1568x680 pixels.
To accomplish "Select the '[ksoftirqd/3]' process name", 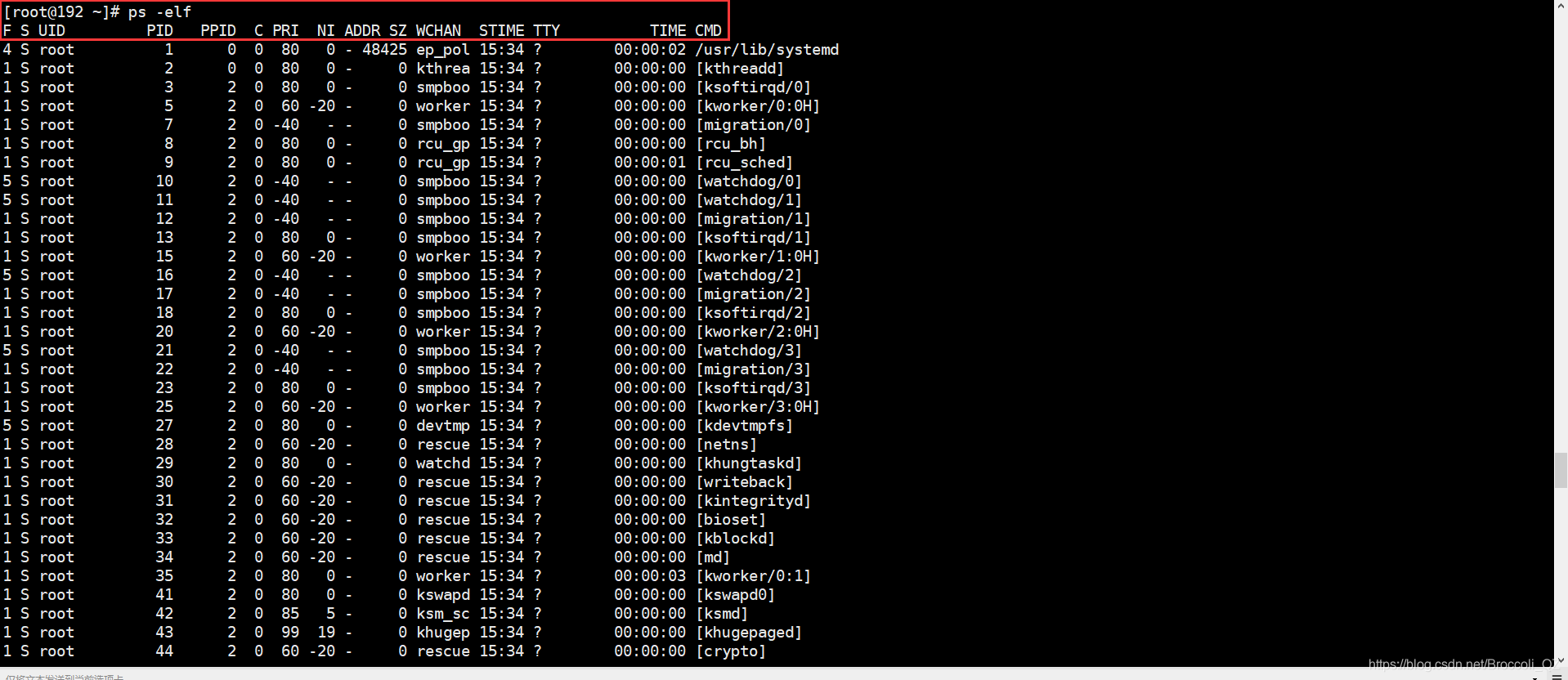I will (754, 388).
